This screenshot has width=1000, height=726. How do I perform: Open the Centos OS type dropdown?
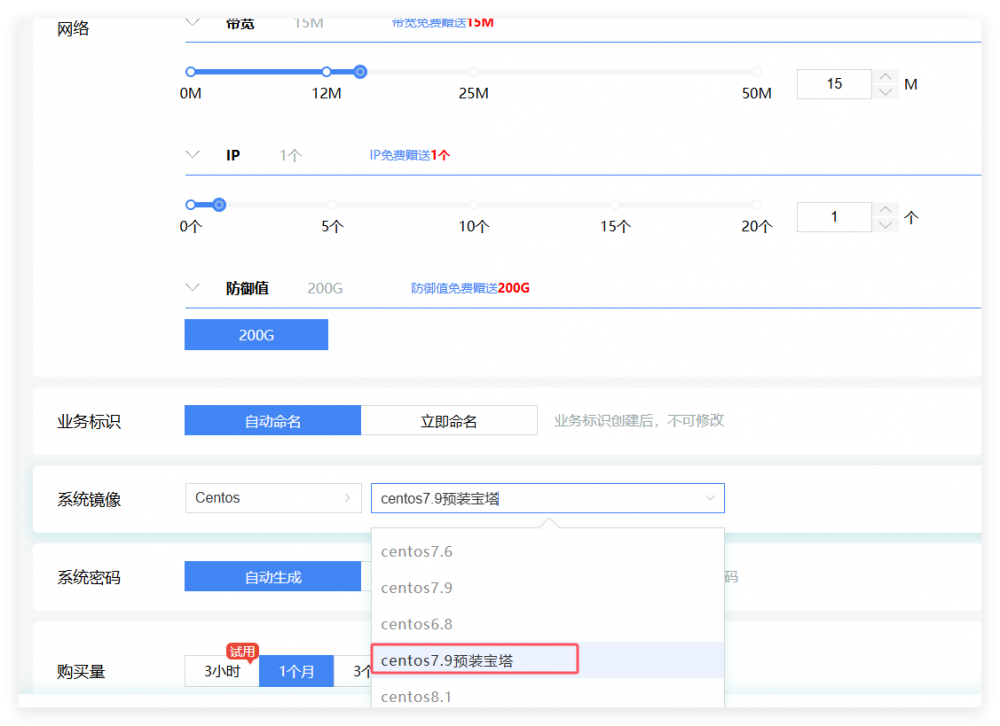pyautogui.click(x=273, y=498)
